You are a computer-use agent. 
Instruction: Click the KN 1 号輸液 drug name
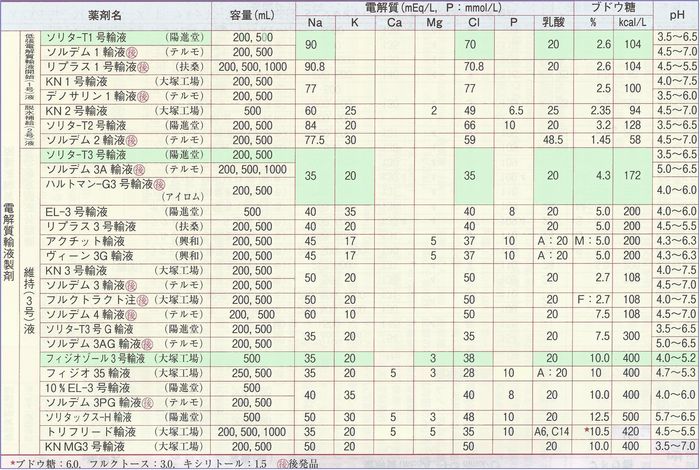point(76,82)
